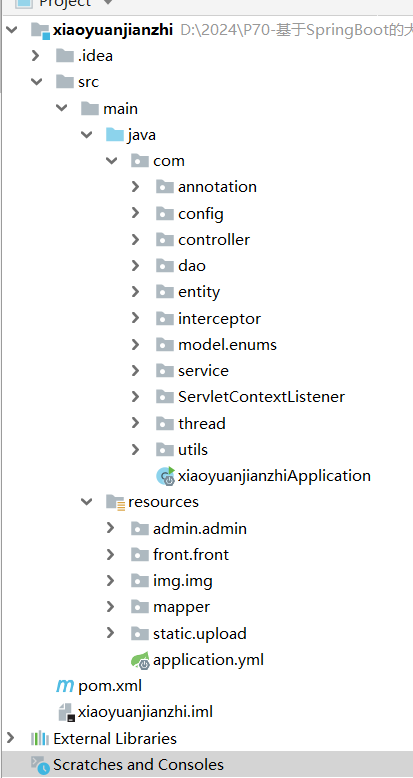Expand the controller package
Viewport: 413px width, 778px height.
point(135,239)
